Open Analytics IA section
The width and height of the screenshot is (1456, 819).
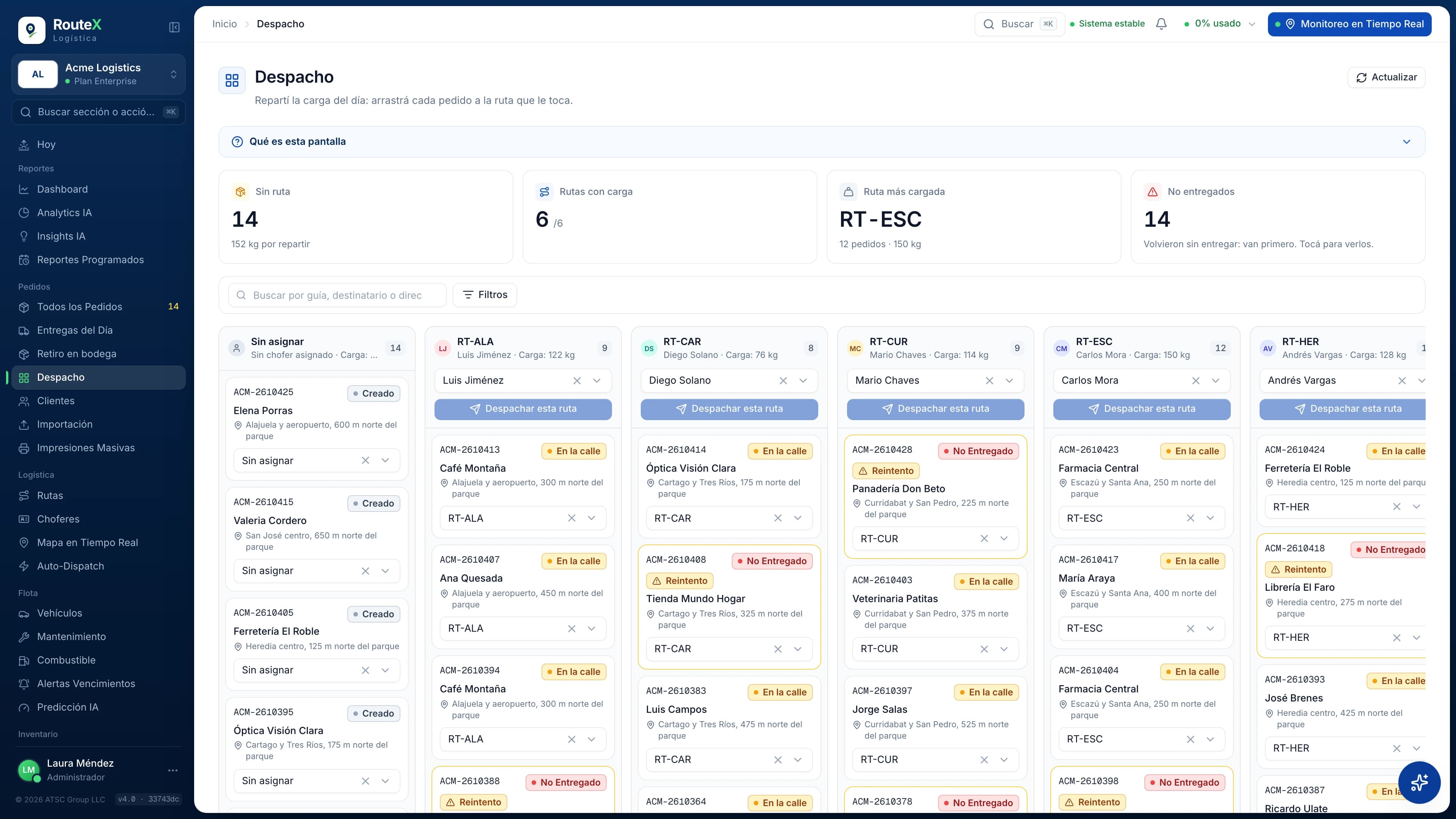click(98, 213)
